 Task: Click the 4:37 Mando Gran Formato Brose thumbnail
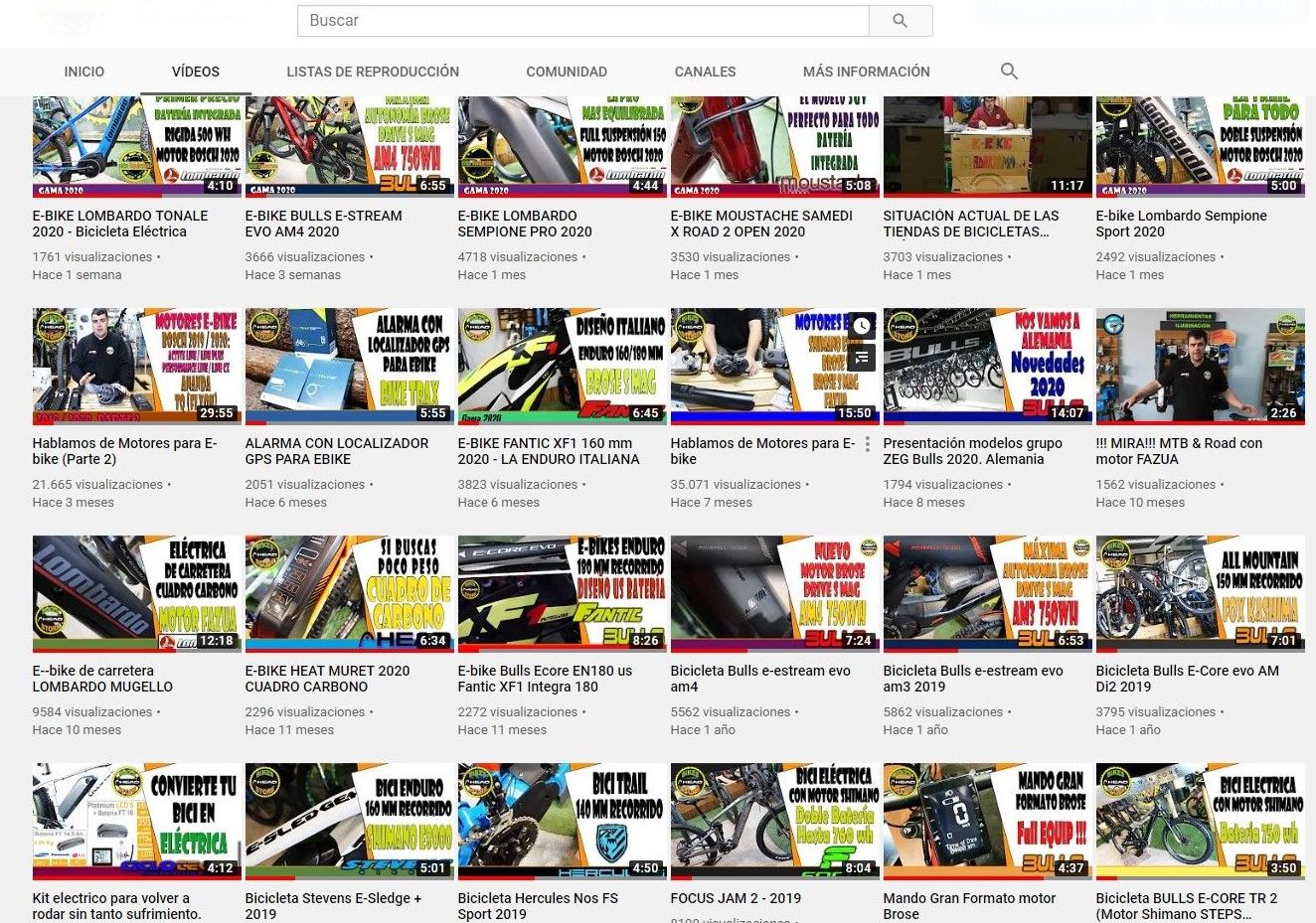coord(988,821)
